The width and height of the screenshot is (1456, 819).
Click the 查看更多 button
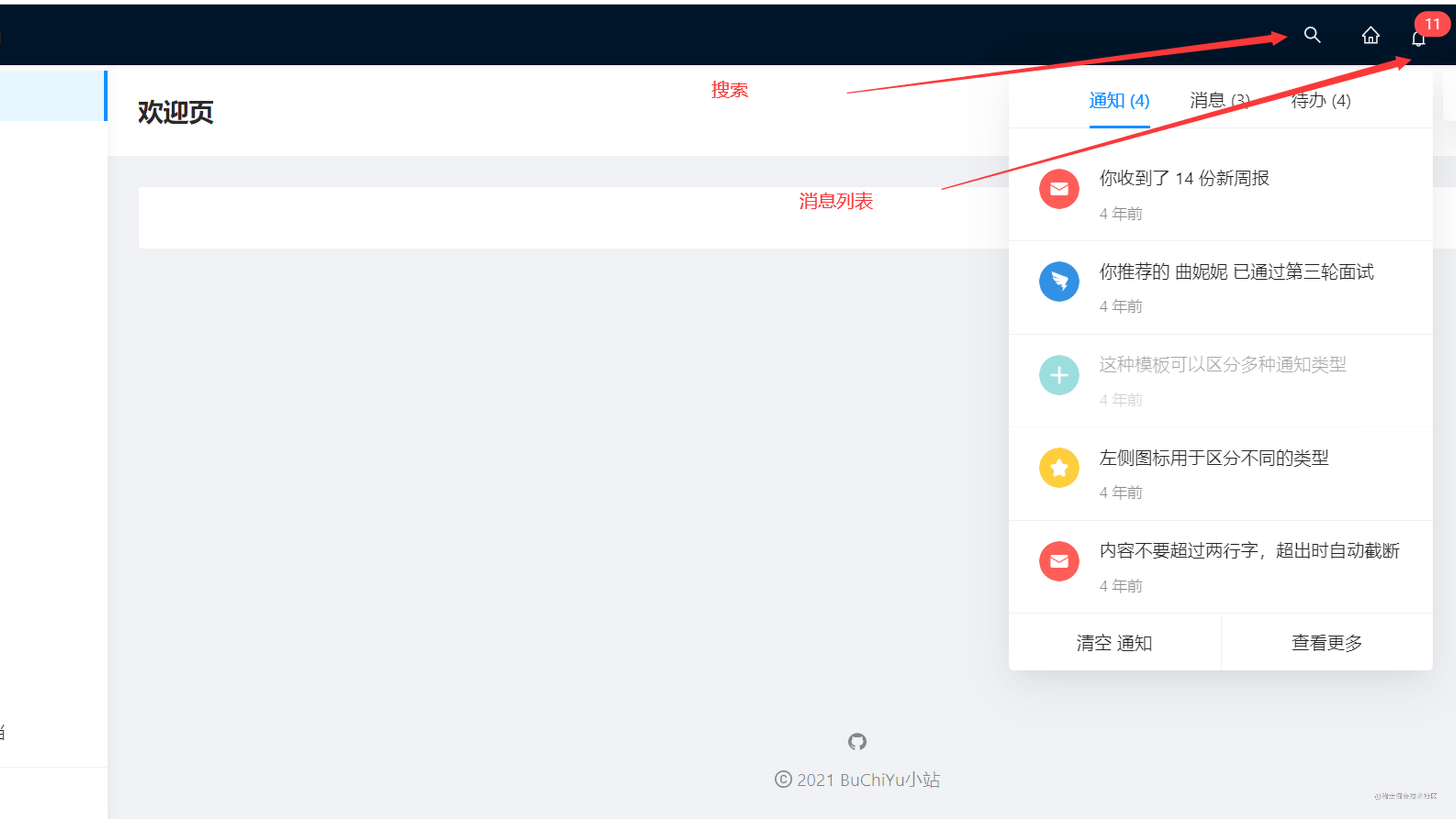tap(1327, 642)
